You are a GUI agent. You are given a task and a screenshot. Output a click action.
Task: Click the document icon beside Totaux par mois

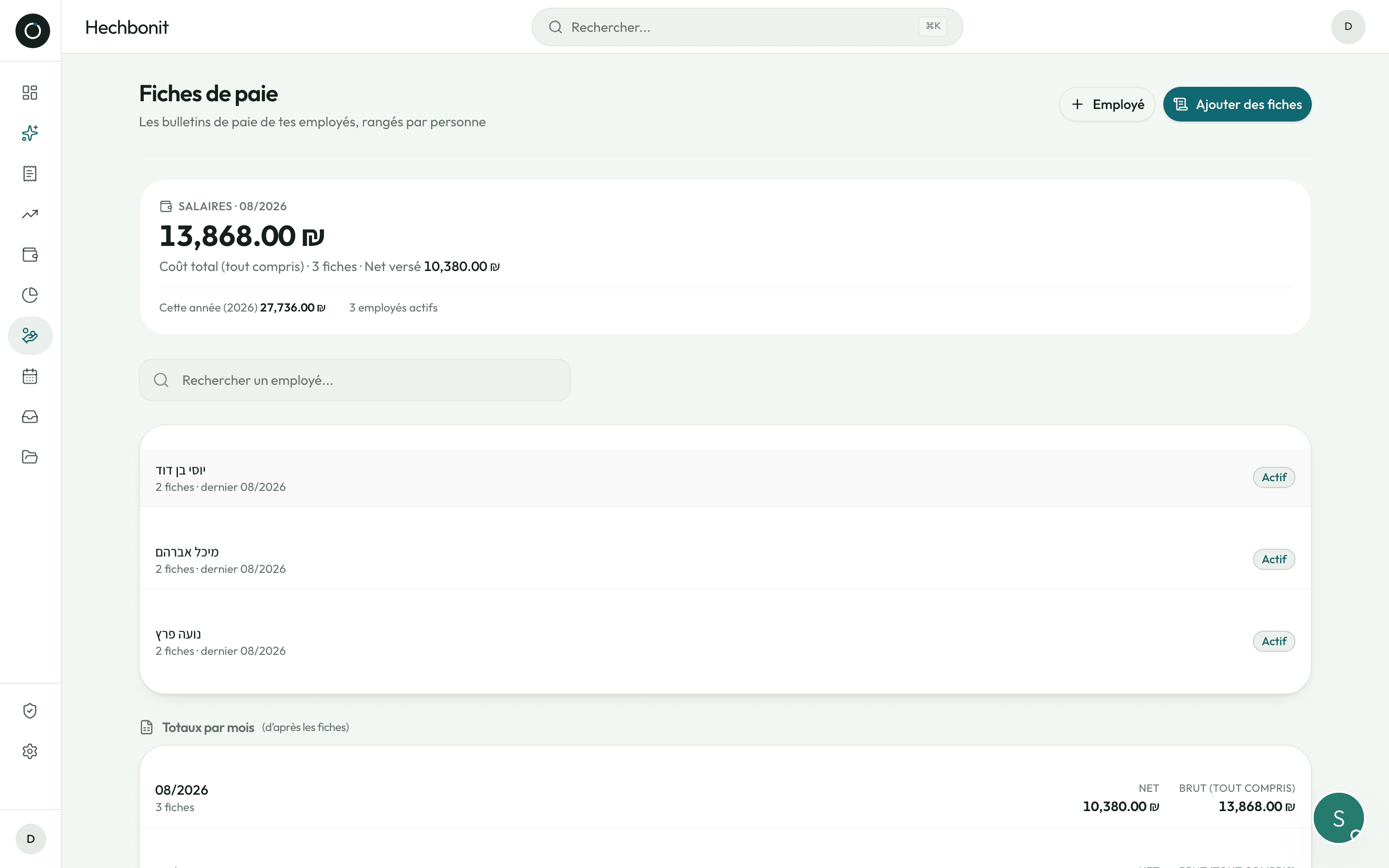coord(146,727)
